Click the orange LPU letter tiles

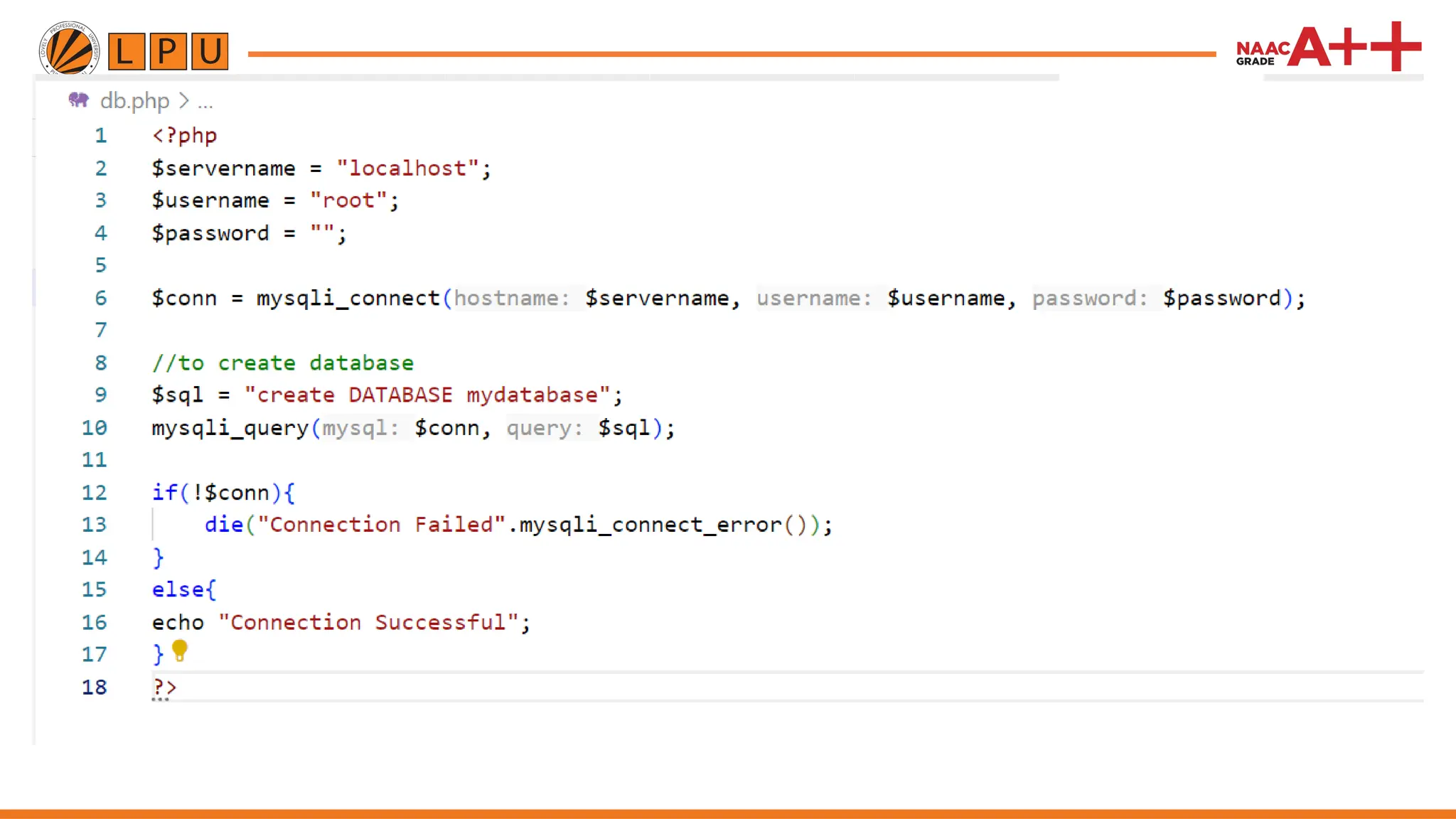click(168, 51)
